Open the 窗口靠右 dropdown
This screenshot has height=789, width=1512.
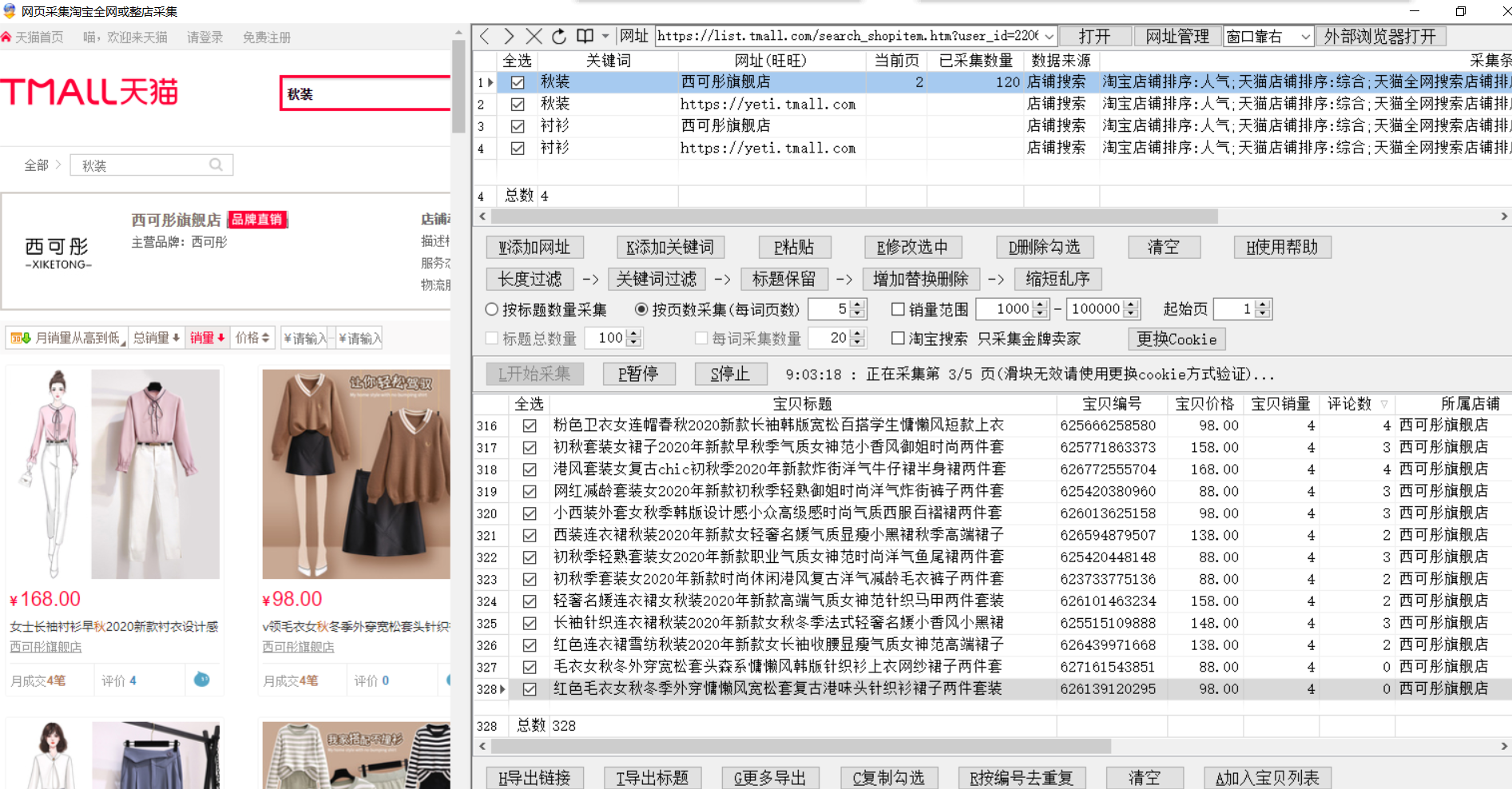(1305, 37)
